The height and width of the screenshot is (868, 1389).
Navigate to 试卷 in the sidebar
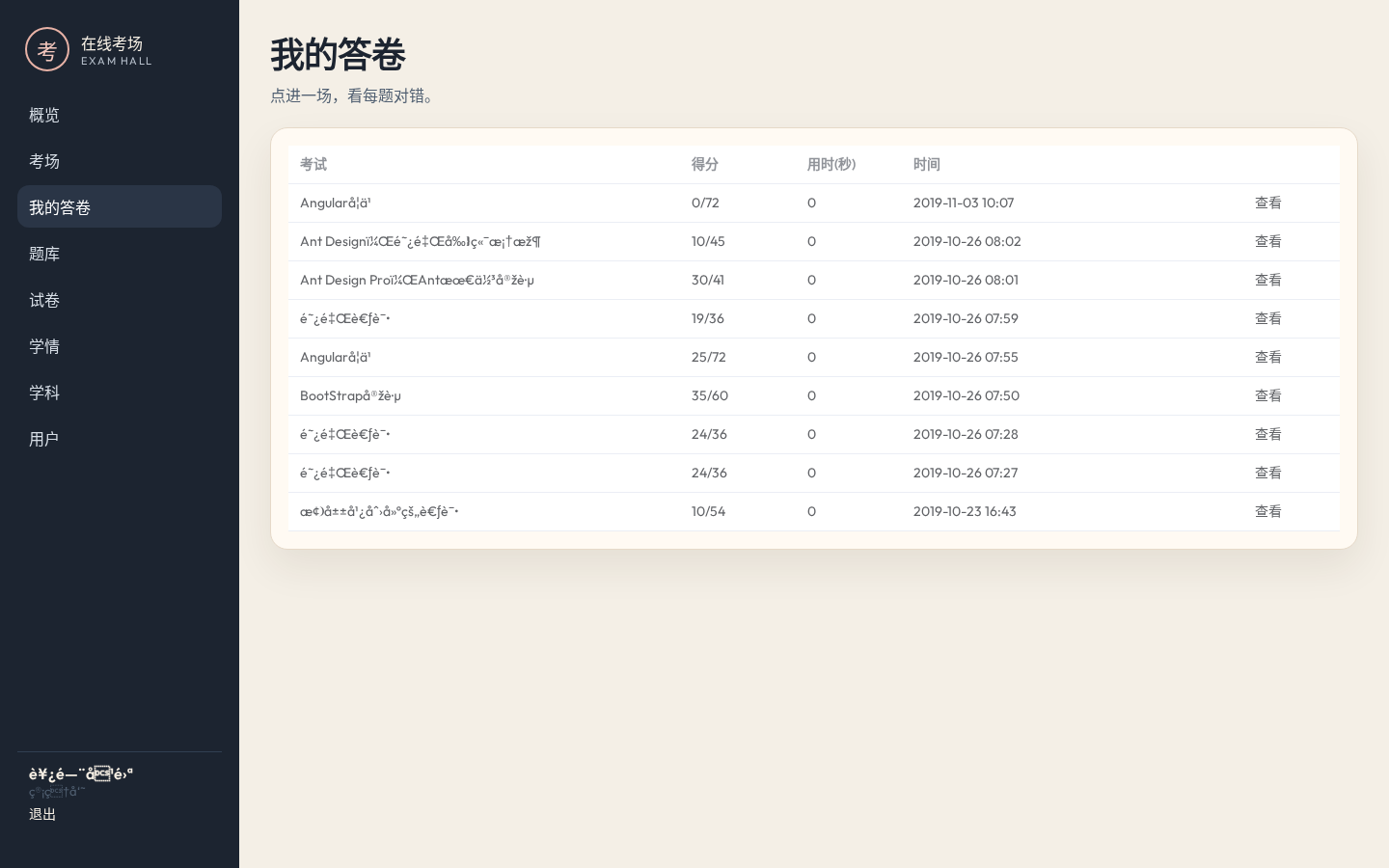click(120, 300)
